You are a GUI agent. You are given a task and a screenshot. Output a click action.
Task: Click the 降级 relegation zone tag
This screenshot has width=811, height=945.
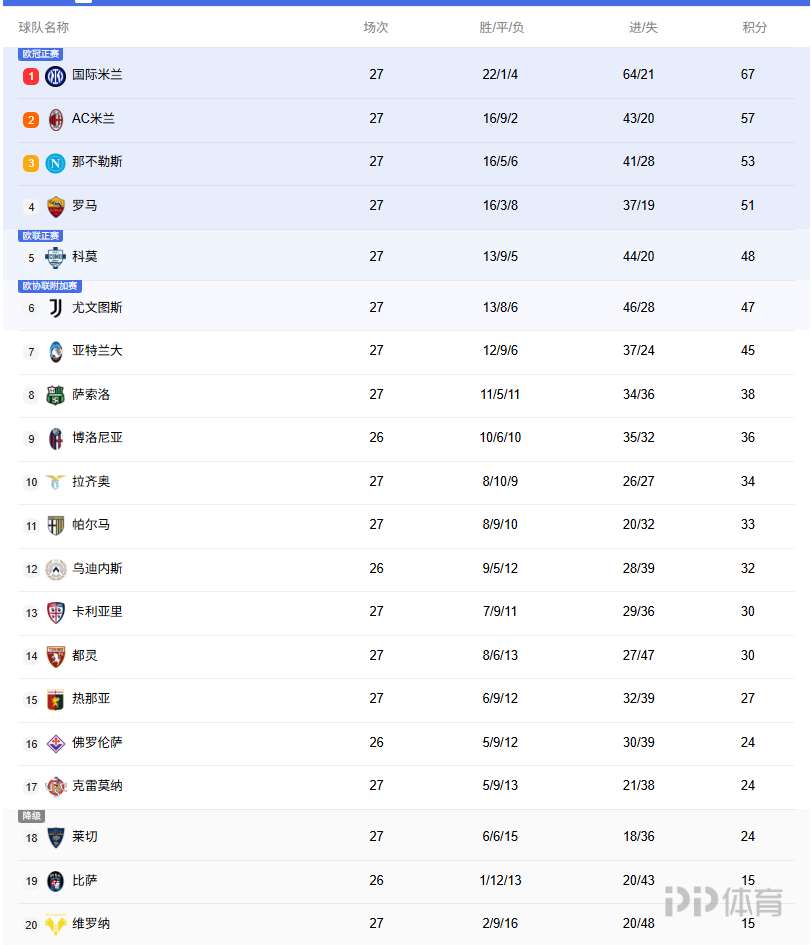pos(32,816)
